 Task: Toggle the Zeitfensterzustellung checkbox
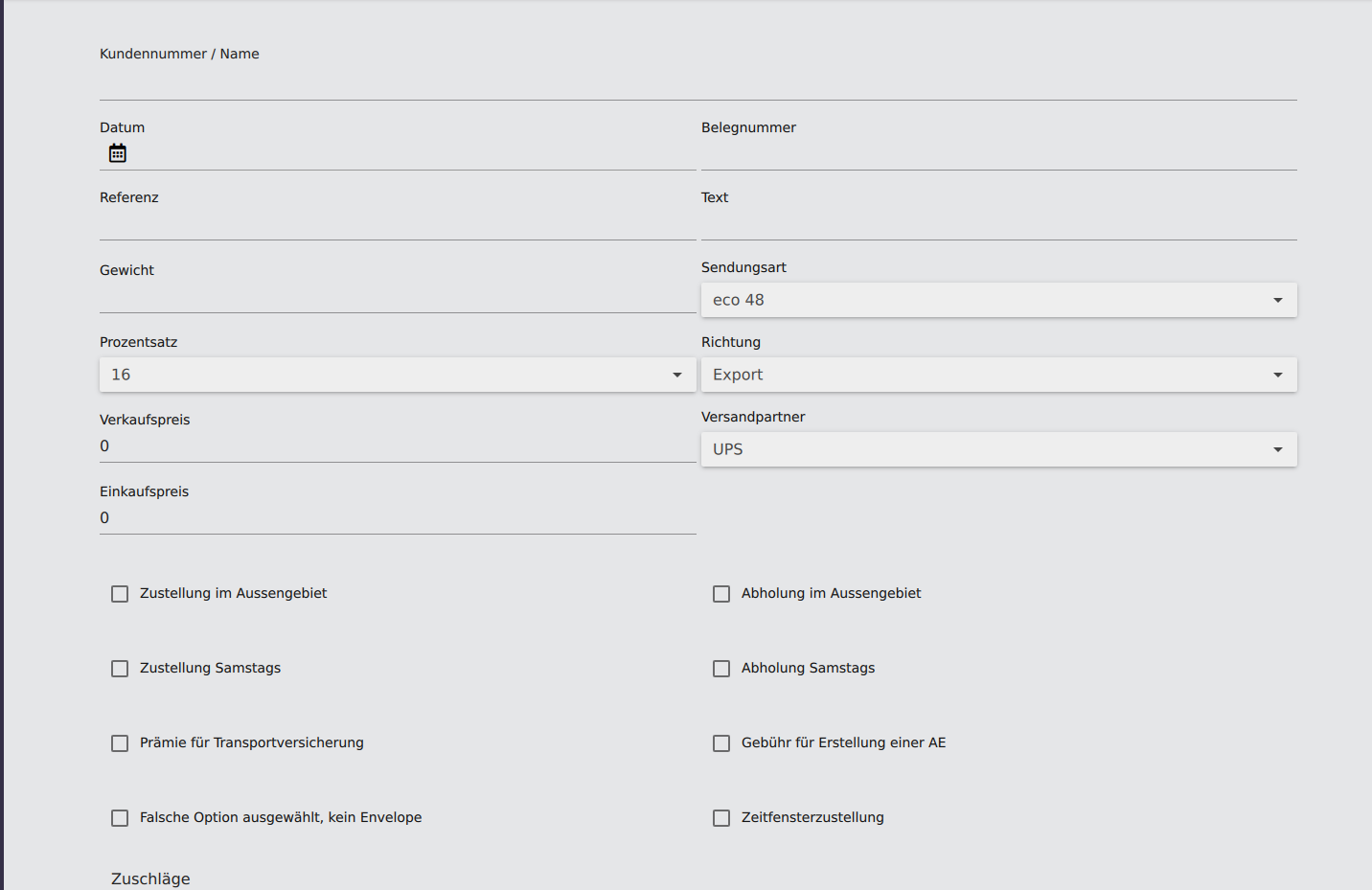721,818
